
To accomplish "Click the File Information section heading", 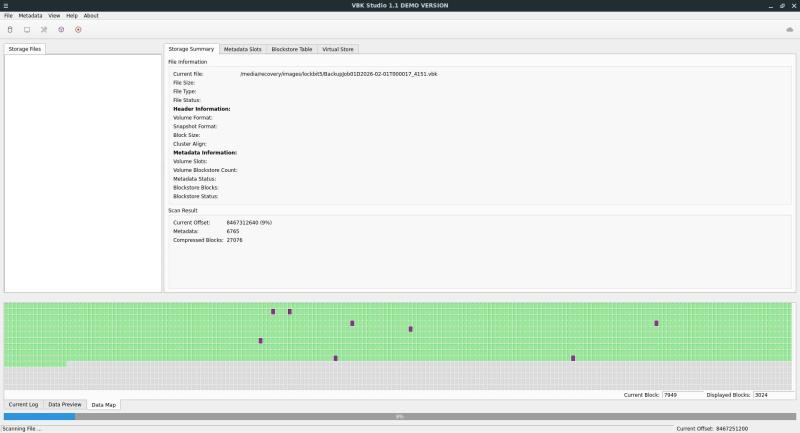I will pyautogui.click(x=187, y=62).
